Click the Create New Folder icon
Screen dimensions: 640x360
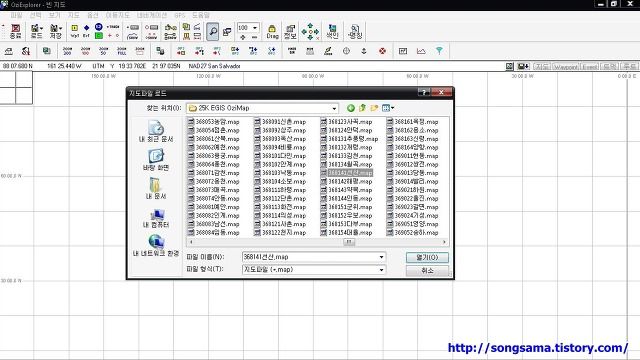point(374,108)
